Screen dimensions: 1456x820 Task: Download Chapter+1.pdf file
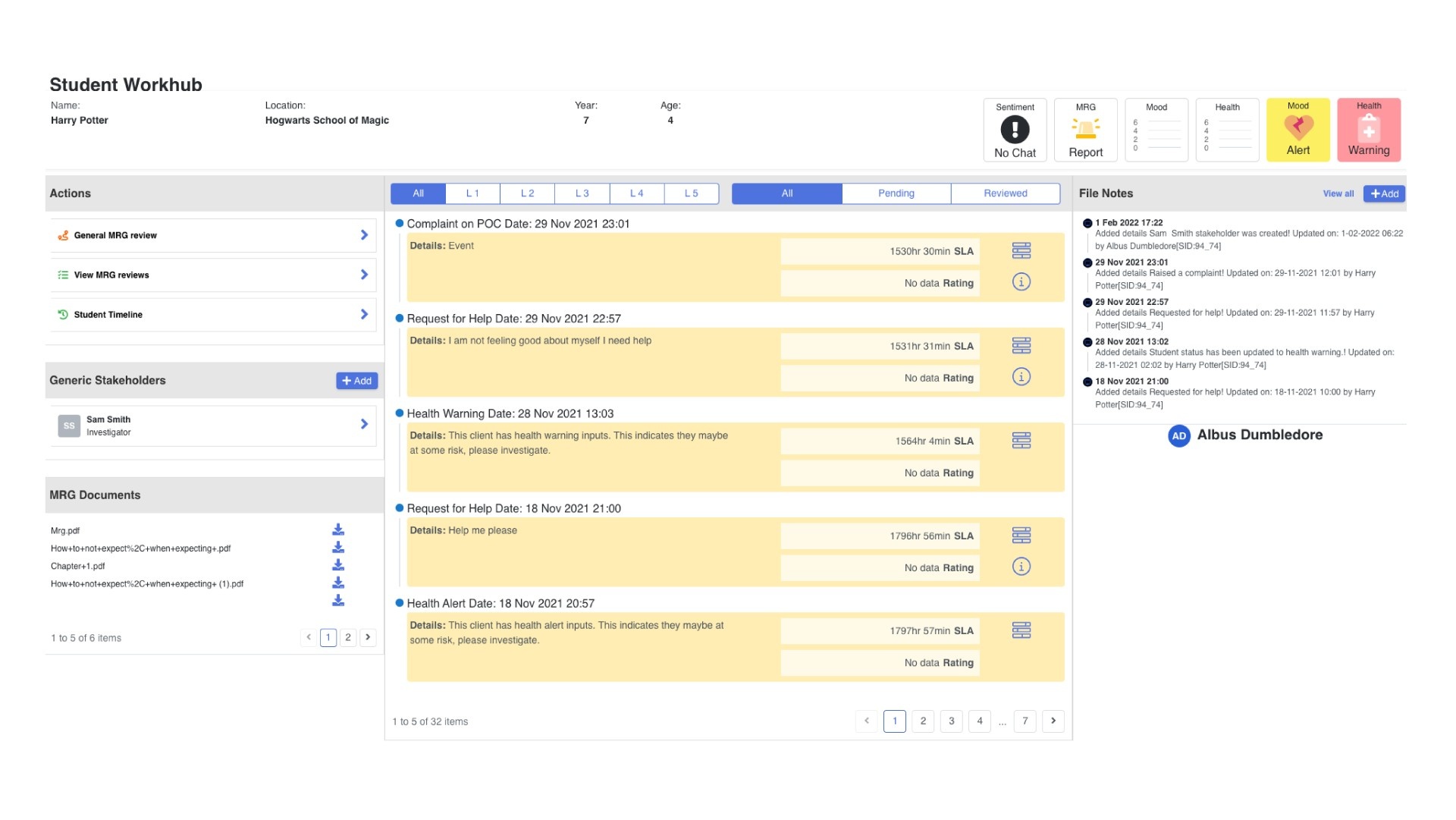338,565
